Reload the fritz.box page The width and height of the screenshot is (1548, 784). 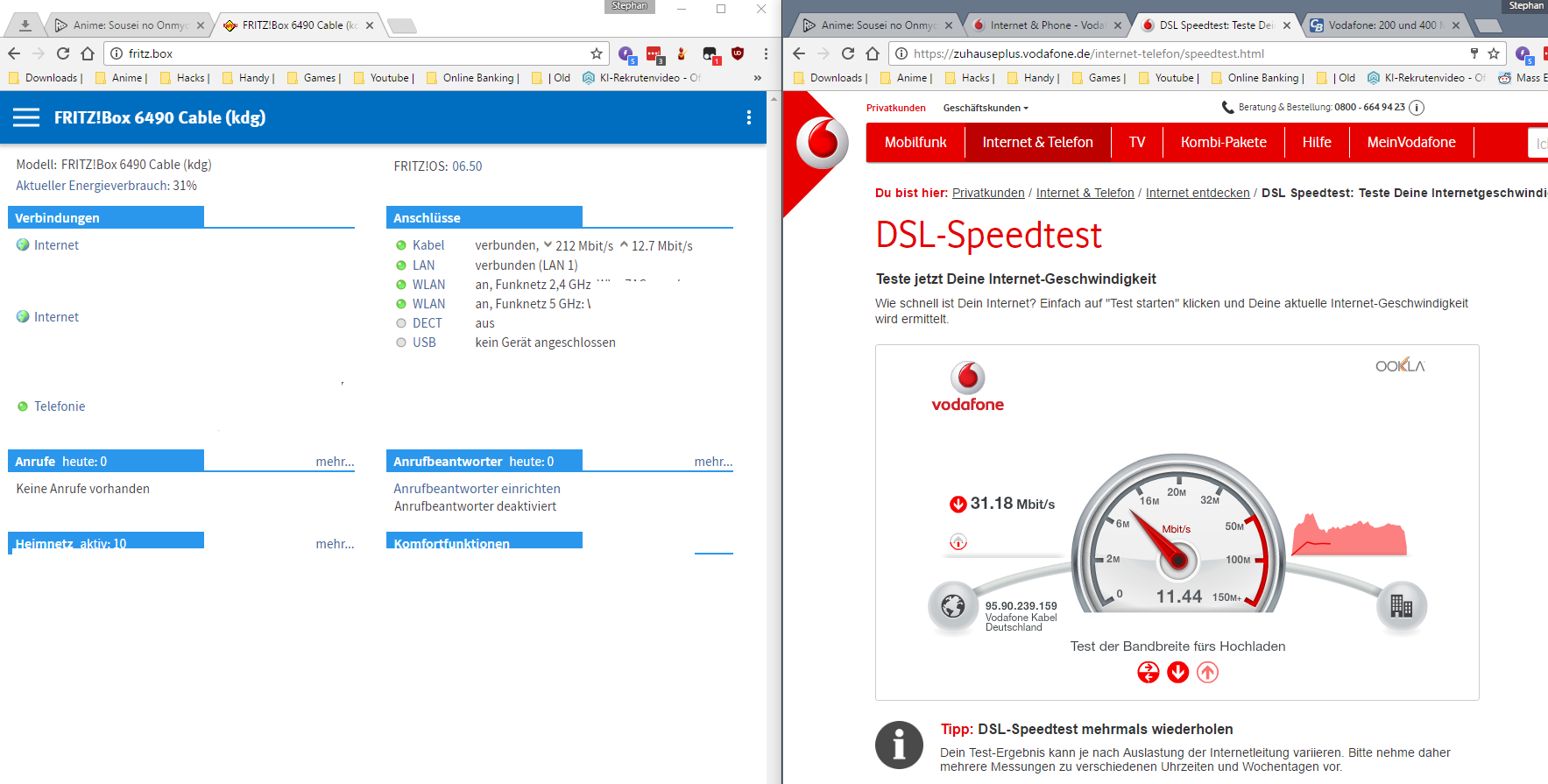click(63, 53)
